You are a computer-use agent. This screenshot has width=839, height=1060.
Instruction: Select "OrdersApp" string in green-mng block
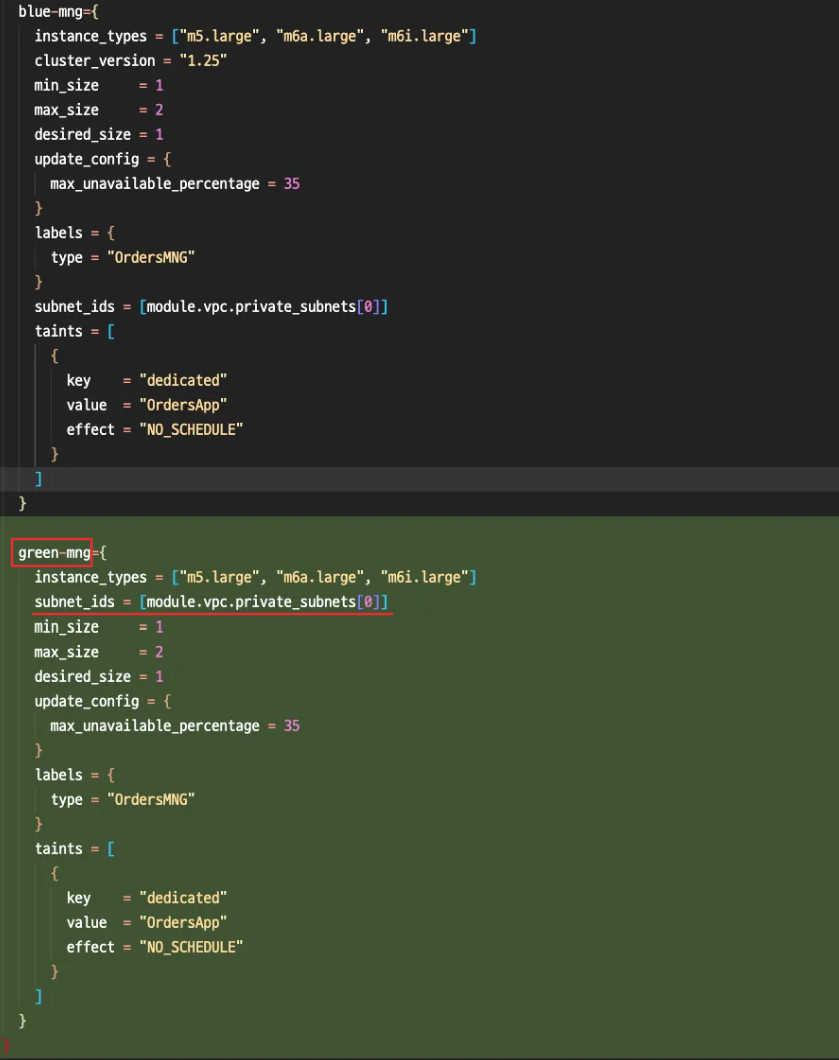183,923
